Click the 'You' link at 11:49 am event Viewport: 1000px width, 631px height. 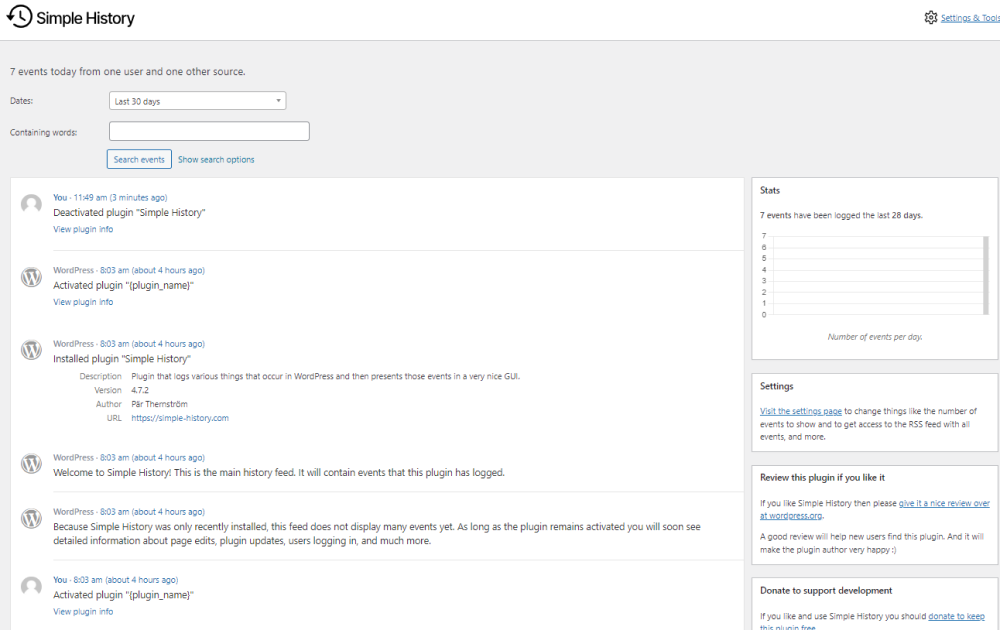point(60,198)
